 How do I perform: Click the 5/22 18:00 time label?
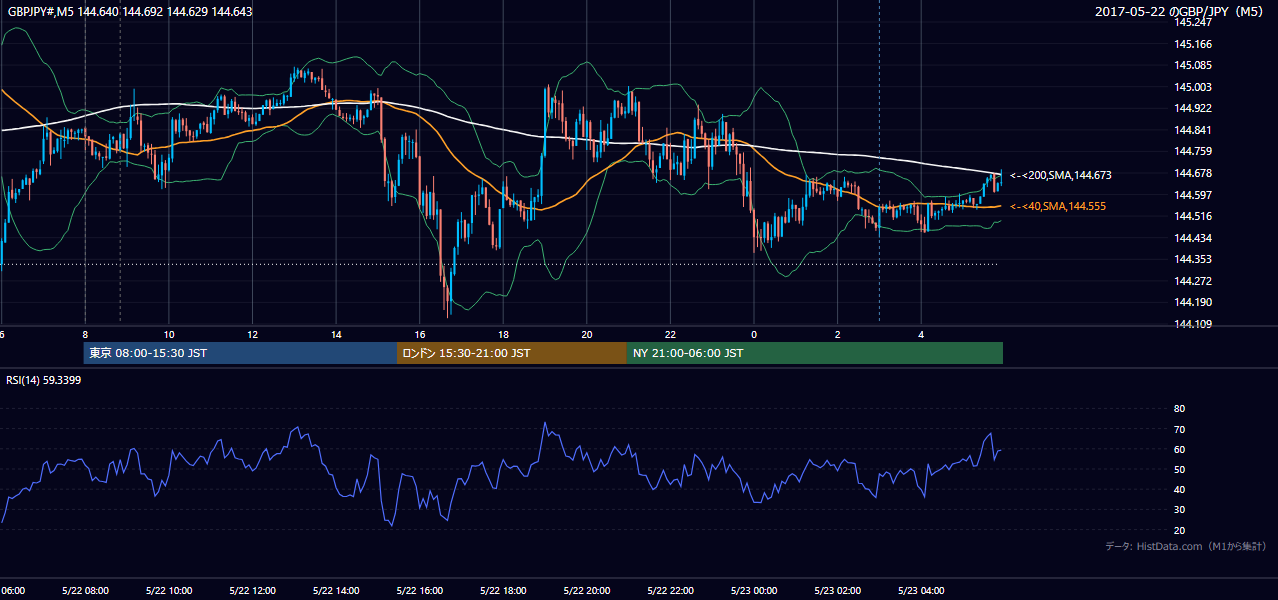[503, 590]
